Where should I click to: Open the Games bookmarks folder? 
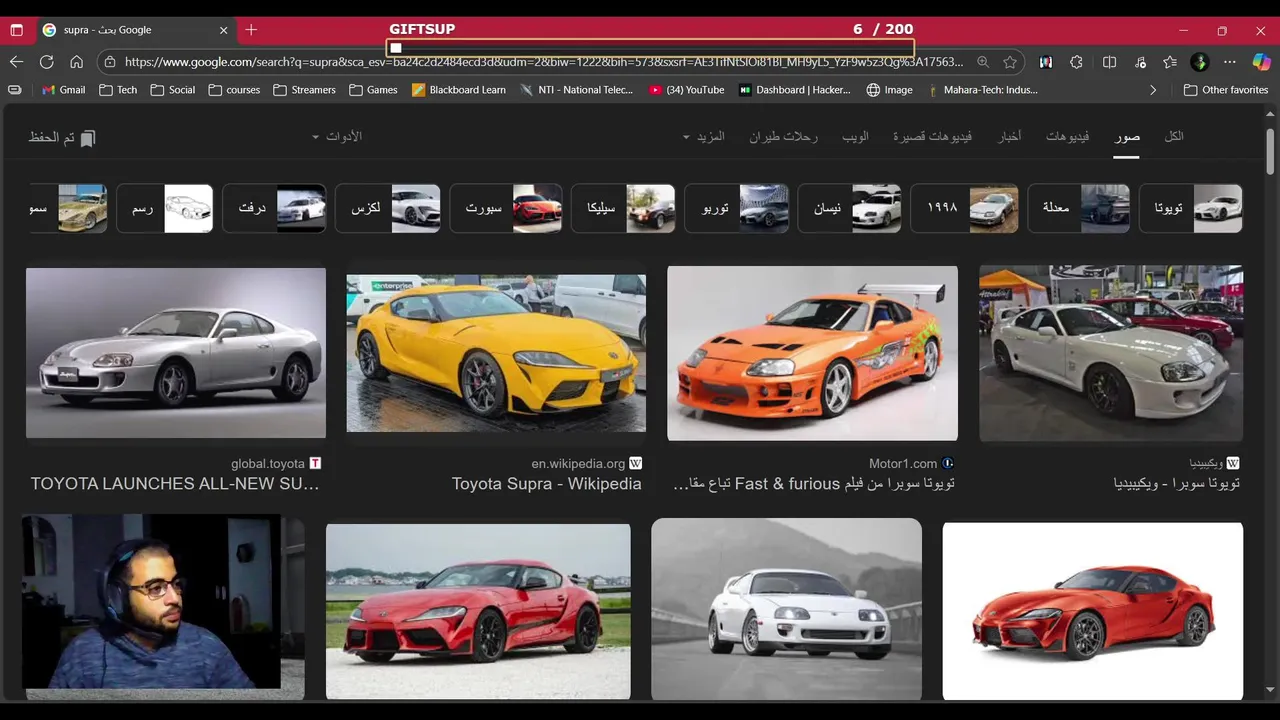[x=373, y=90]
